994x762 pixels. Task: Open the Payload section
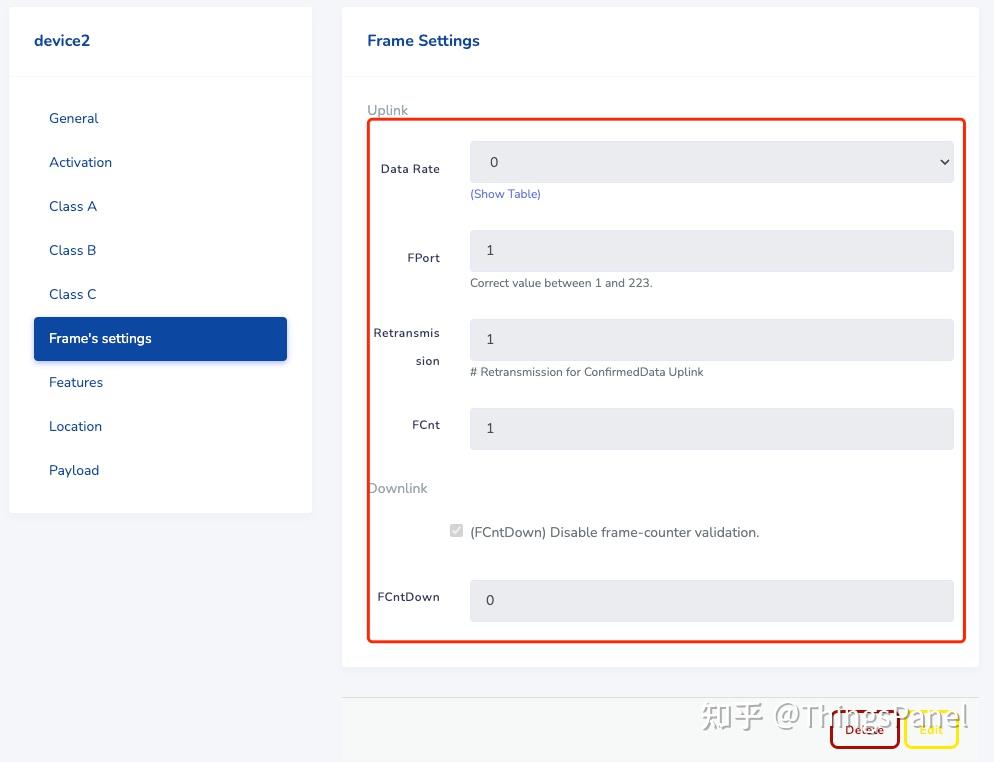pyautogui.click(x=74, y=470)
